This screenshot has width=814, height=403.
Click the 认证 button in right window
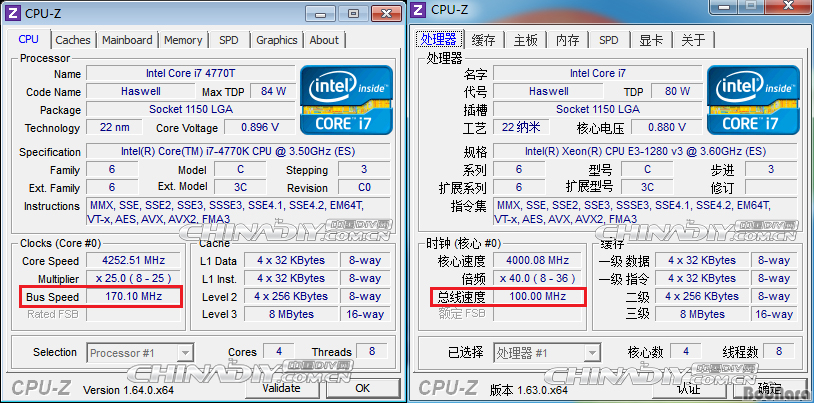coord(689,388)
